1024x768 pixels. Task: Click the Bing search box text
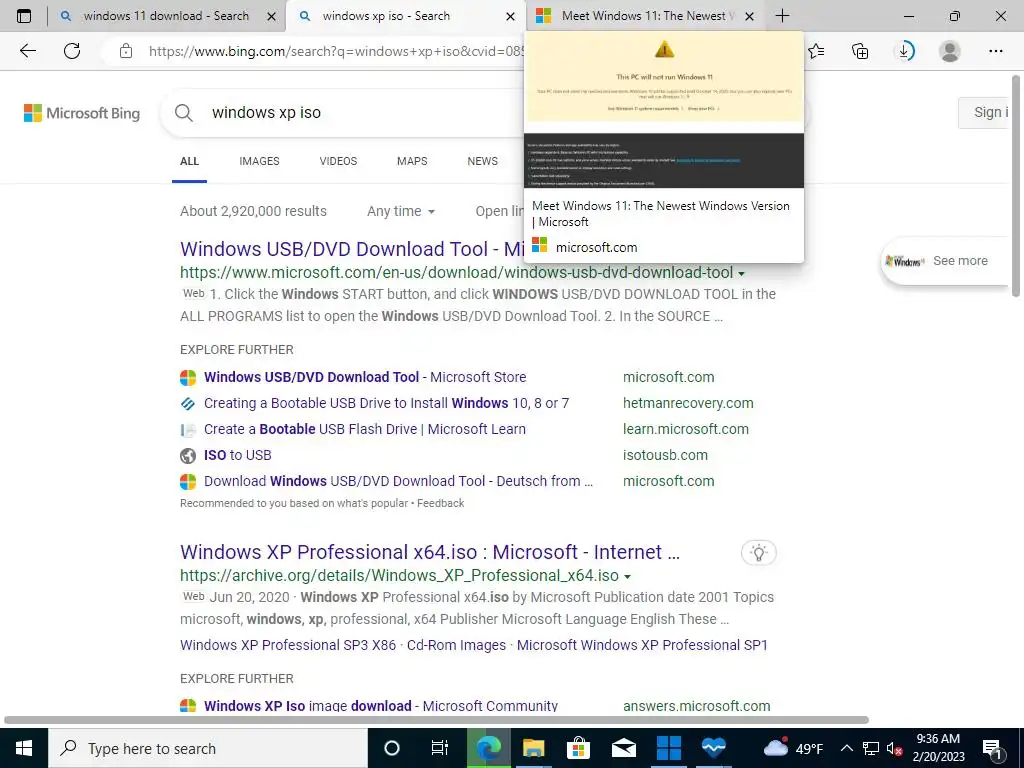coord(266,113)
